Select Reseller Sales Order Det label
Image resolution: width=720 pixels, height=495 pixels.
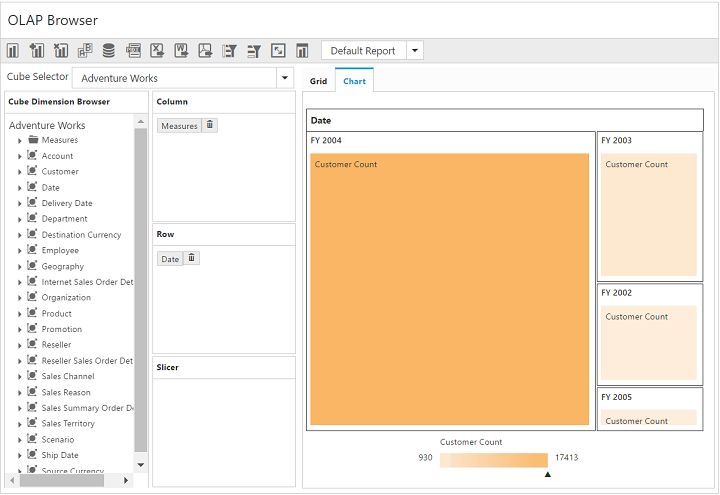pyautogui.click(x=87, y=361)
